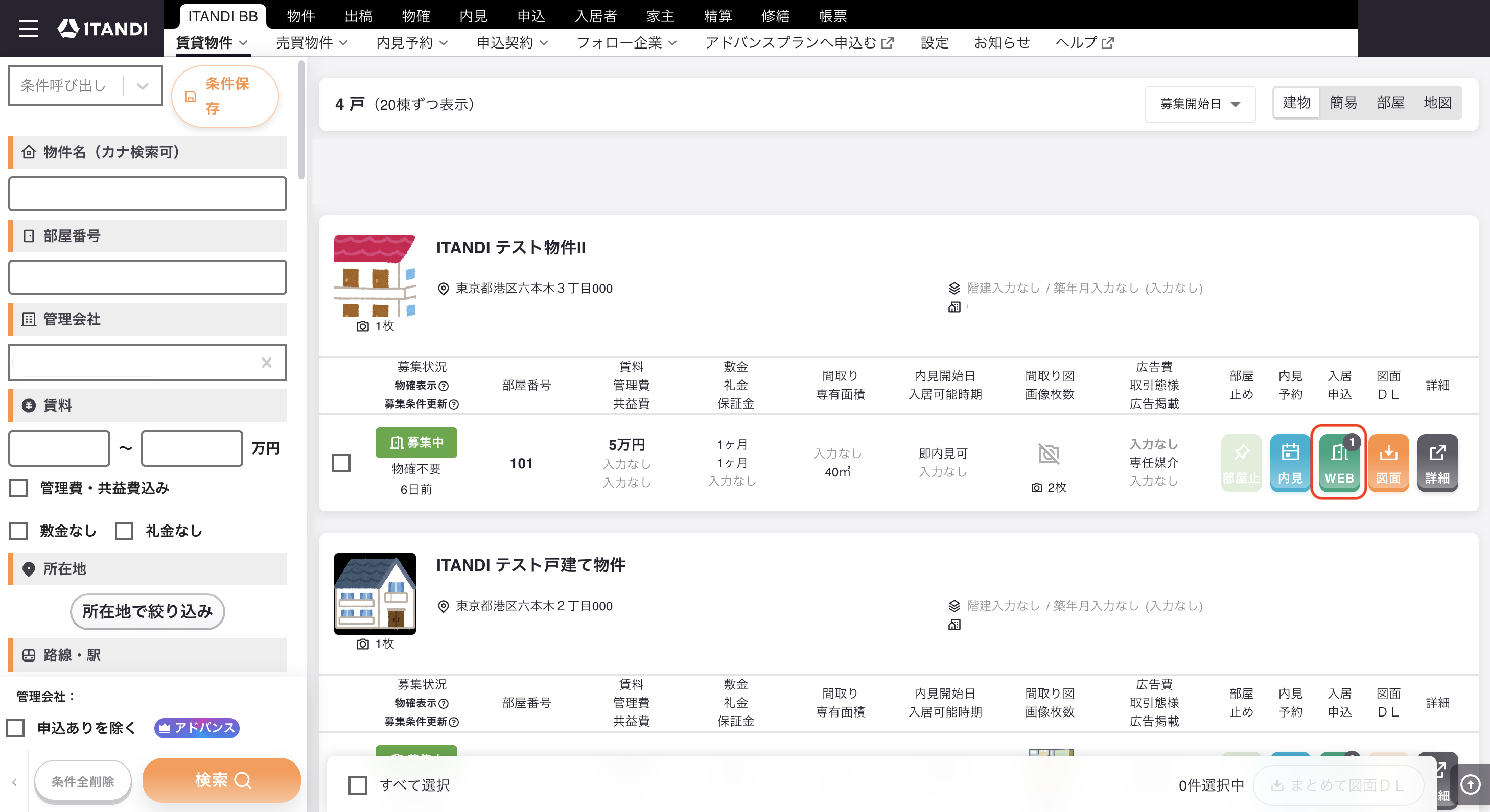
Task: Open the ヘルプ link
Action: pos(1084,42)
